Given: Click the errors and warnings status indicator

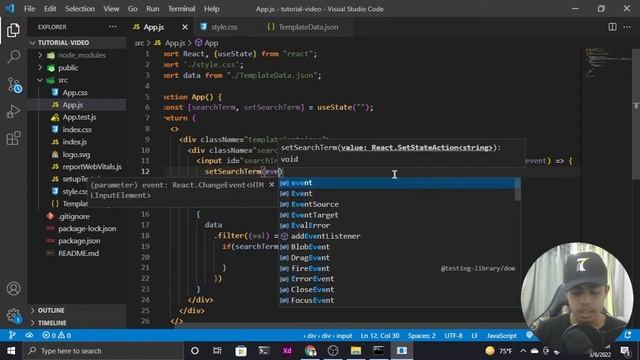Looking at the screenshot, I should pos(57,336).
